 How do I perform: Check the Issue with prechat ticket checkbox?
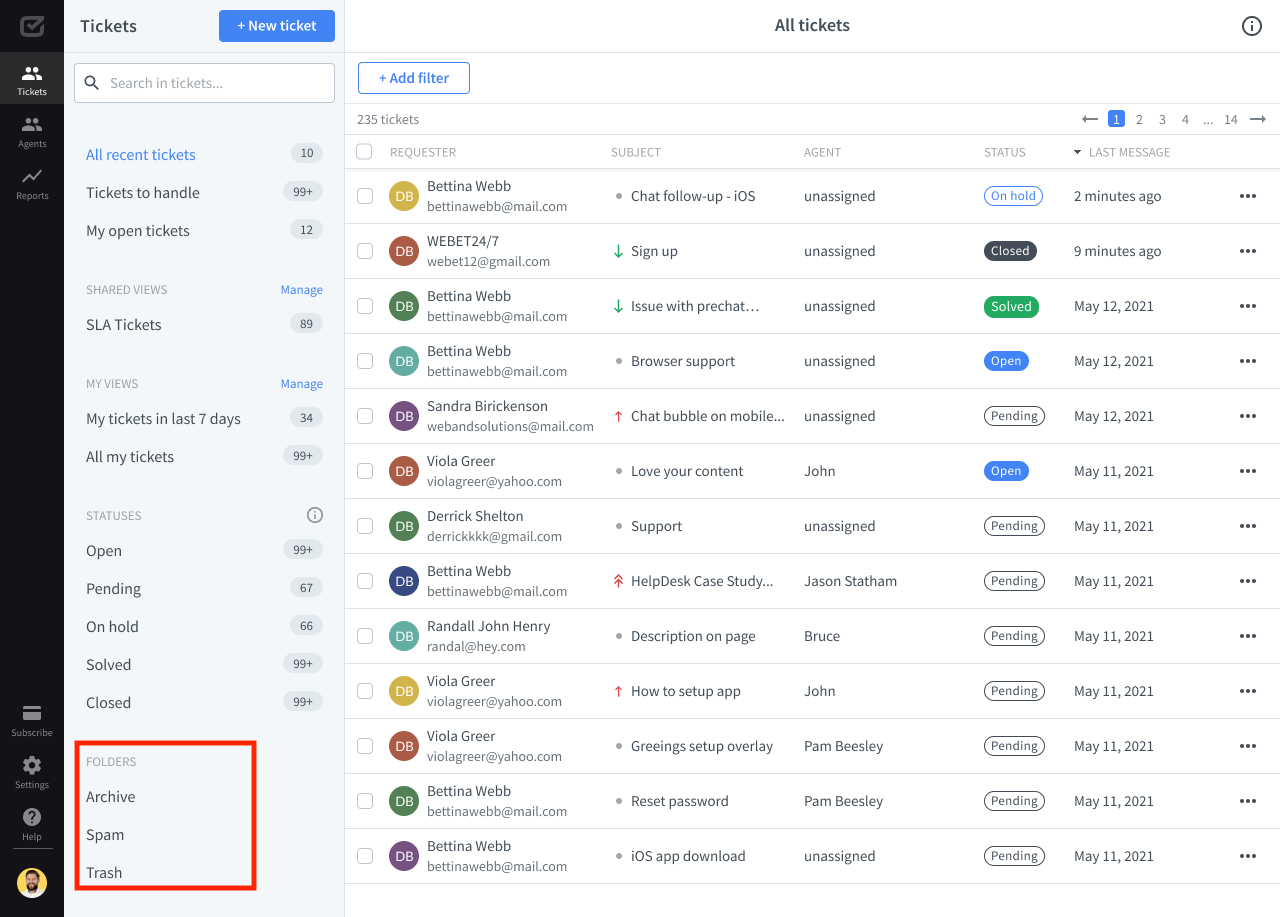point(365,306)
